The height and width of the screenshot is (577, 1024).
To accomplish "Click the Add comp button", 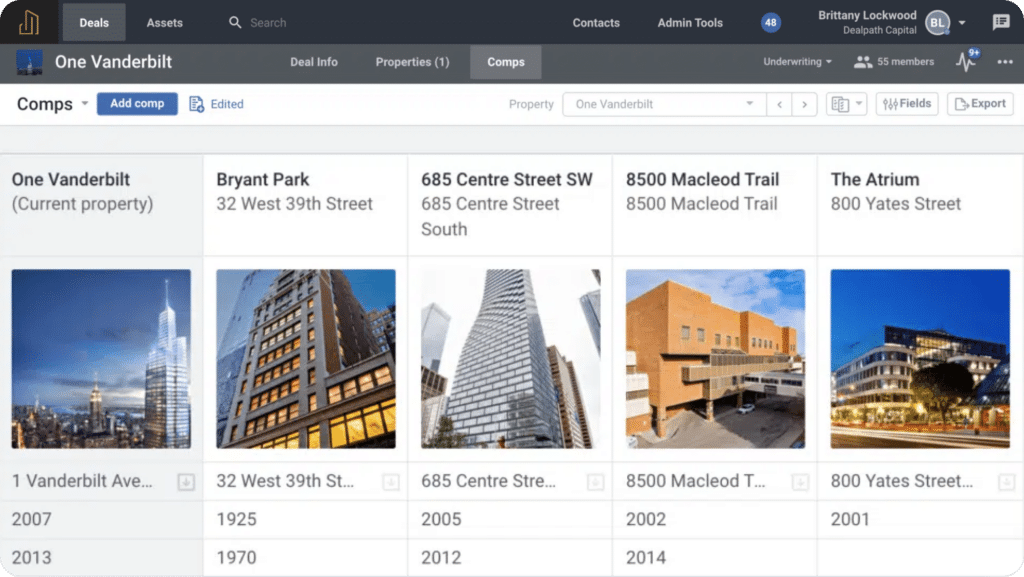I will pyautogui.click(x=137, y=103).
